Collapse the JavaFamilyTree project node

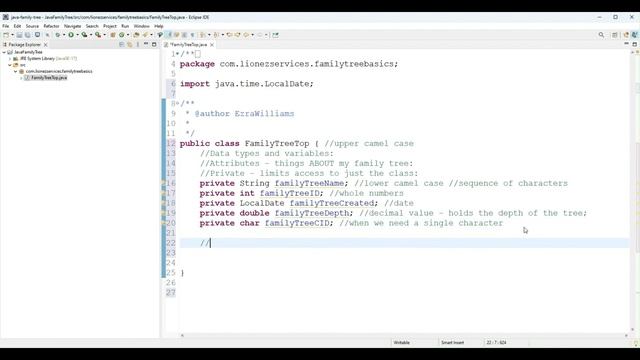click(x=4, y=52)
